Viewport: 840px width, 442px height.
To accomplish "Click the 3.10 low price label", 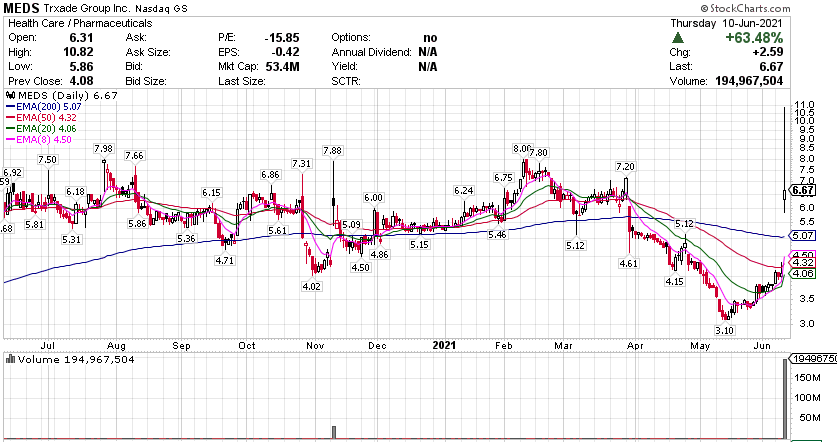I will pyautogui.click(x=725, y=330).
